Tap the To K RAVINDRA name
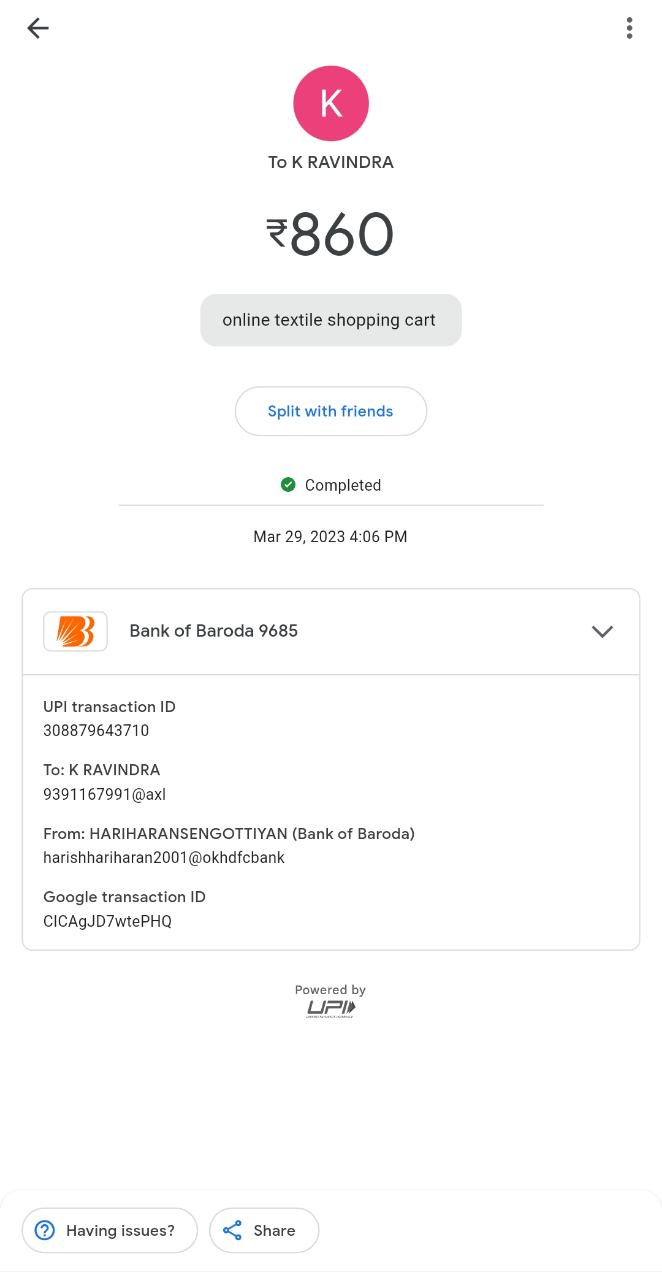 point(331,162)
